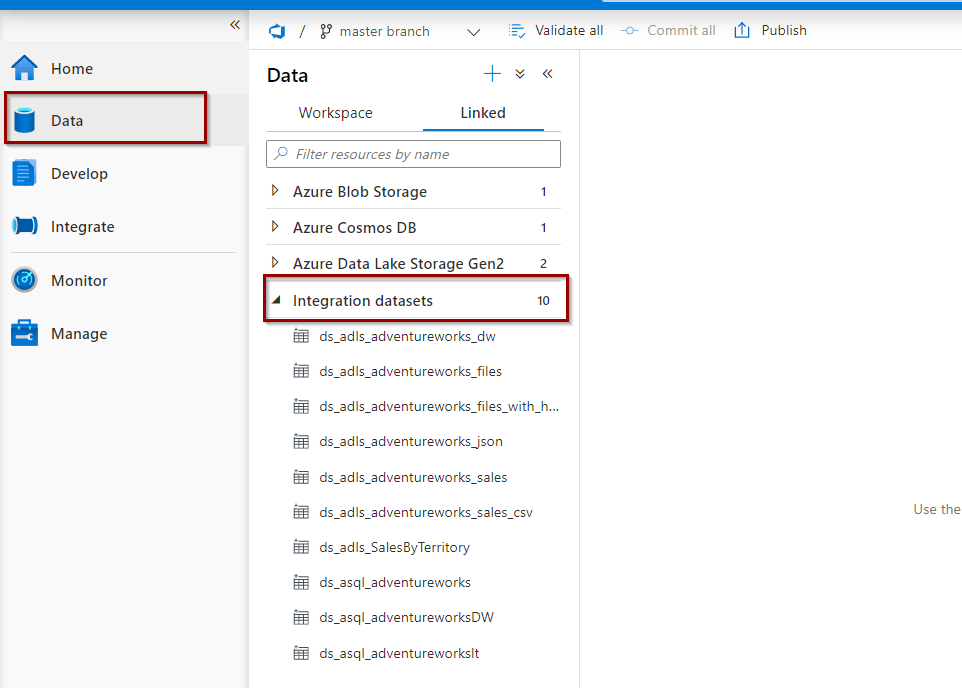Click table icon beside ds_adls_adventureworks_dw
Viewport: 962px width, 688px height.
301,336
